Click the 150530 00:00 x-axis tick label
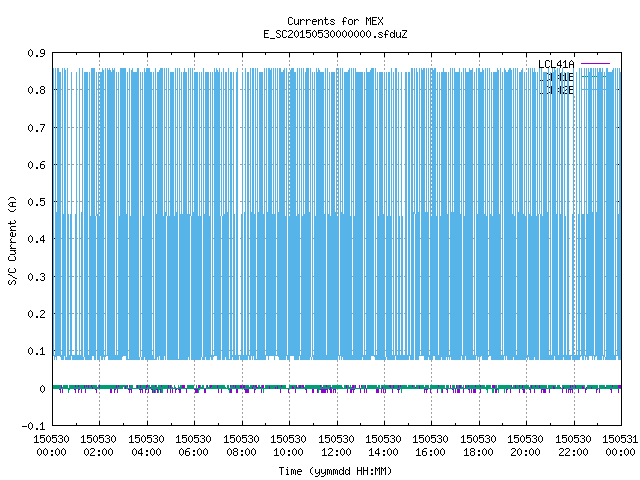Screen dimensions: 640x480 click(51, 446)
